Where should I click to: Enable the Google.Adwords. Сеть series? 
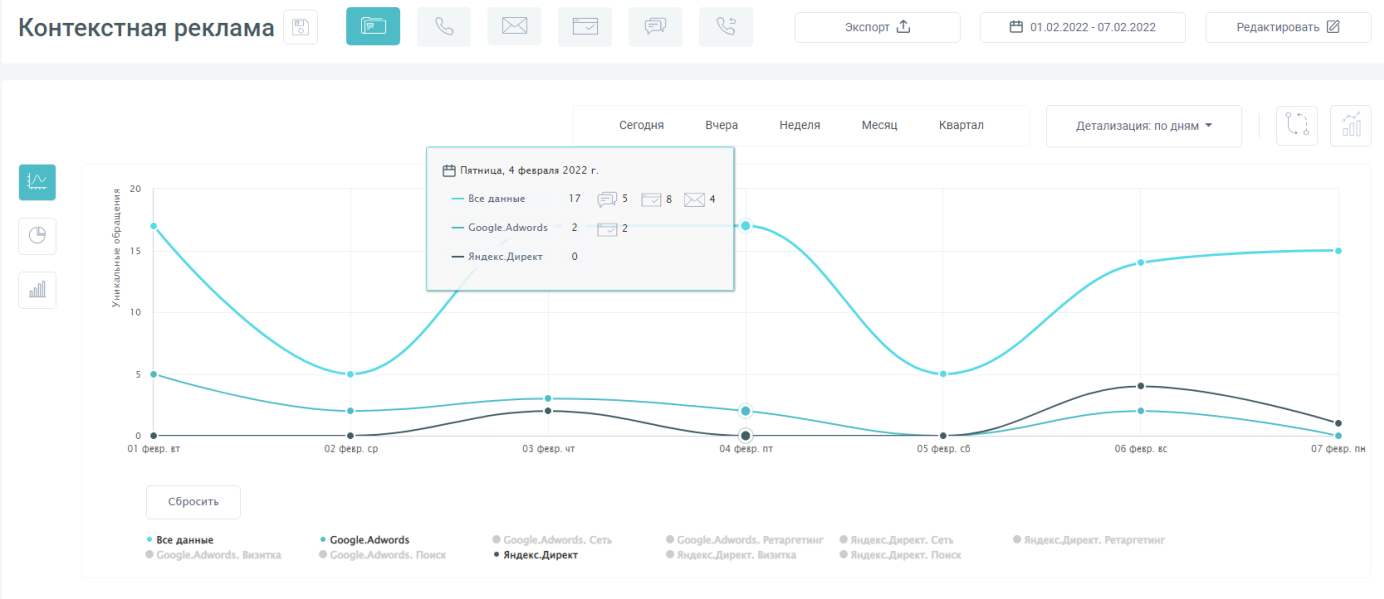tap(552, 540)
